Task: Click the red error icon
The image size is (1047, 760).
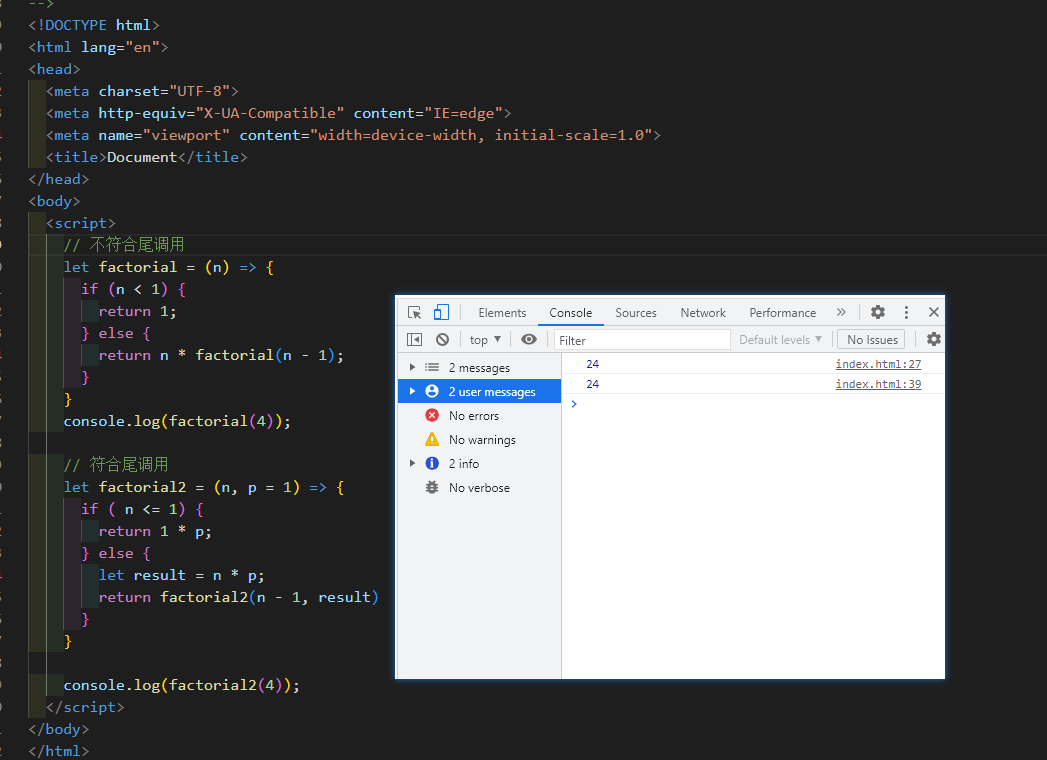Action: pyautogui.click(x=432, y=415)
